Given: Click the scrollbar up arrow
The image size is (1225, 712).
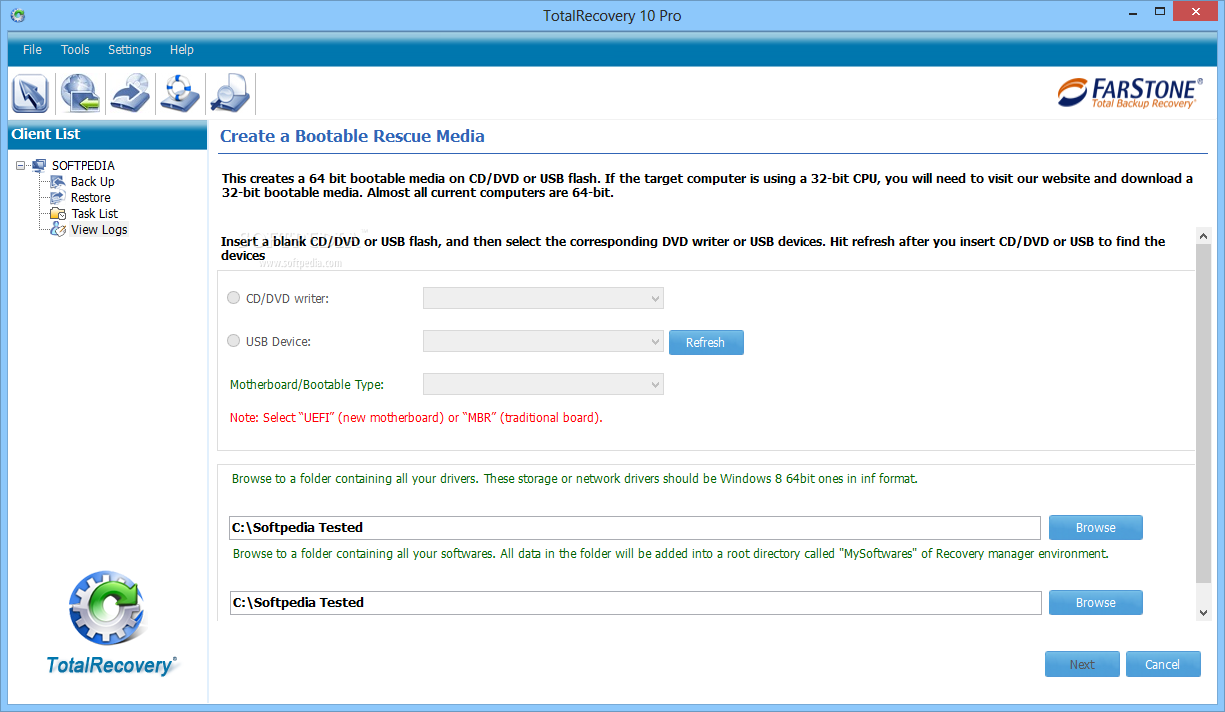Looking at the screenshot, I should (x=1203, y=237).
